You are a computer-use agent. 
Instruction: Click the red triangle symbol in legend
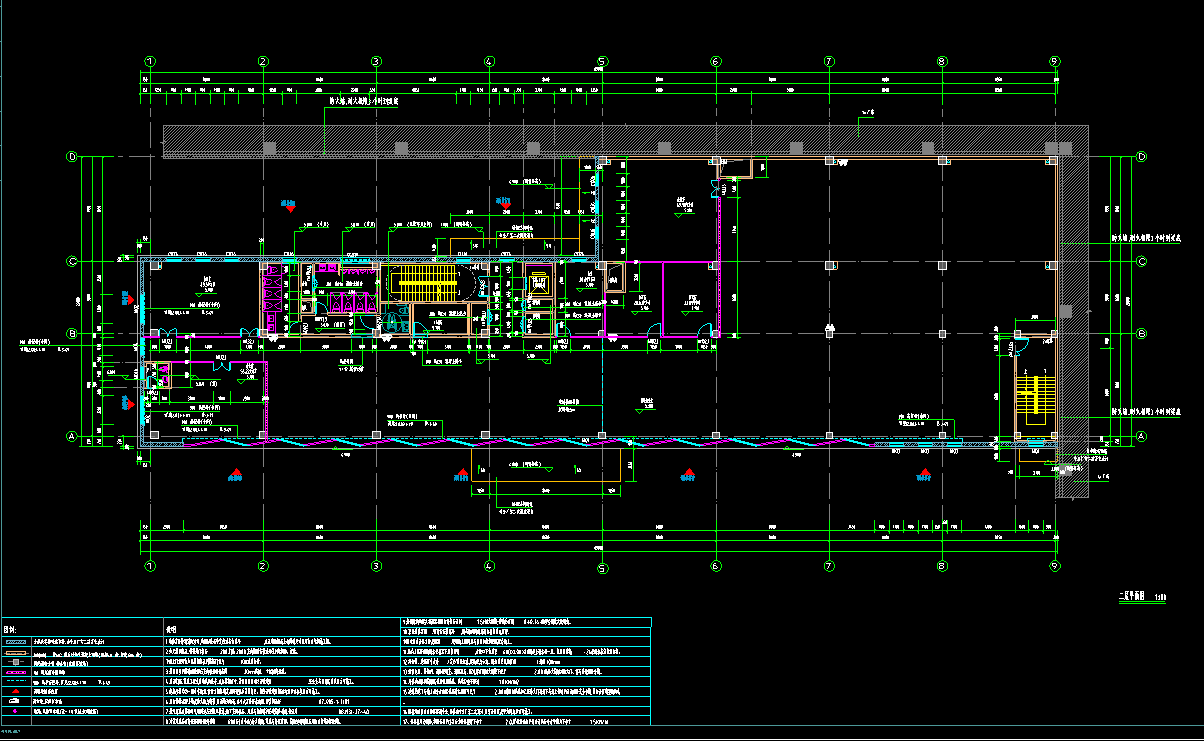click(x=17, y=691)
